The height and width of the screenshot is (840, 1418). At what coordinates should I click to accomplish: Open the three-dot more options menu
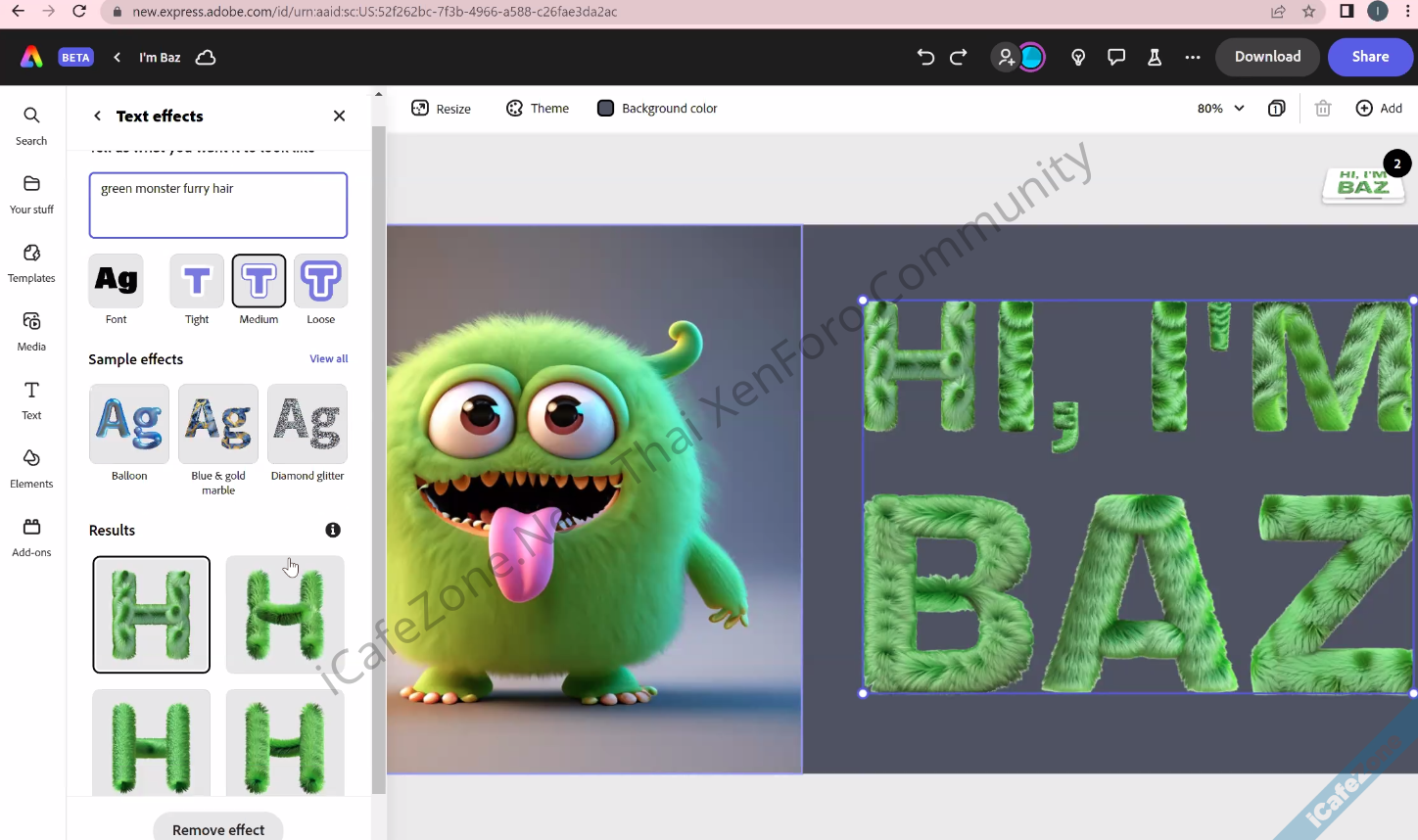[x=1192, y=57]
